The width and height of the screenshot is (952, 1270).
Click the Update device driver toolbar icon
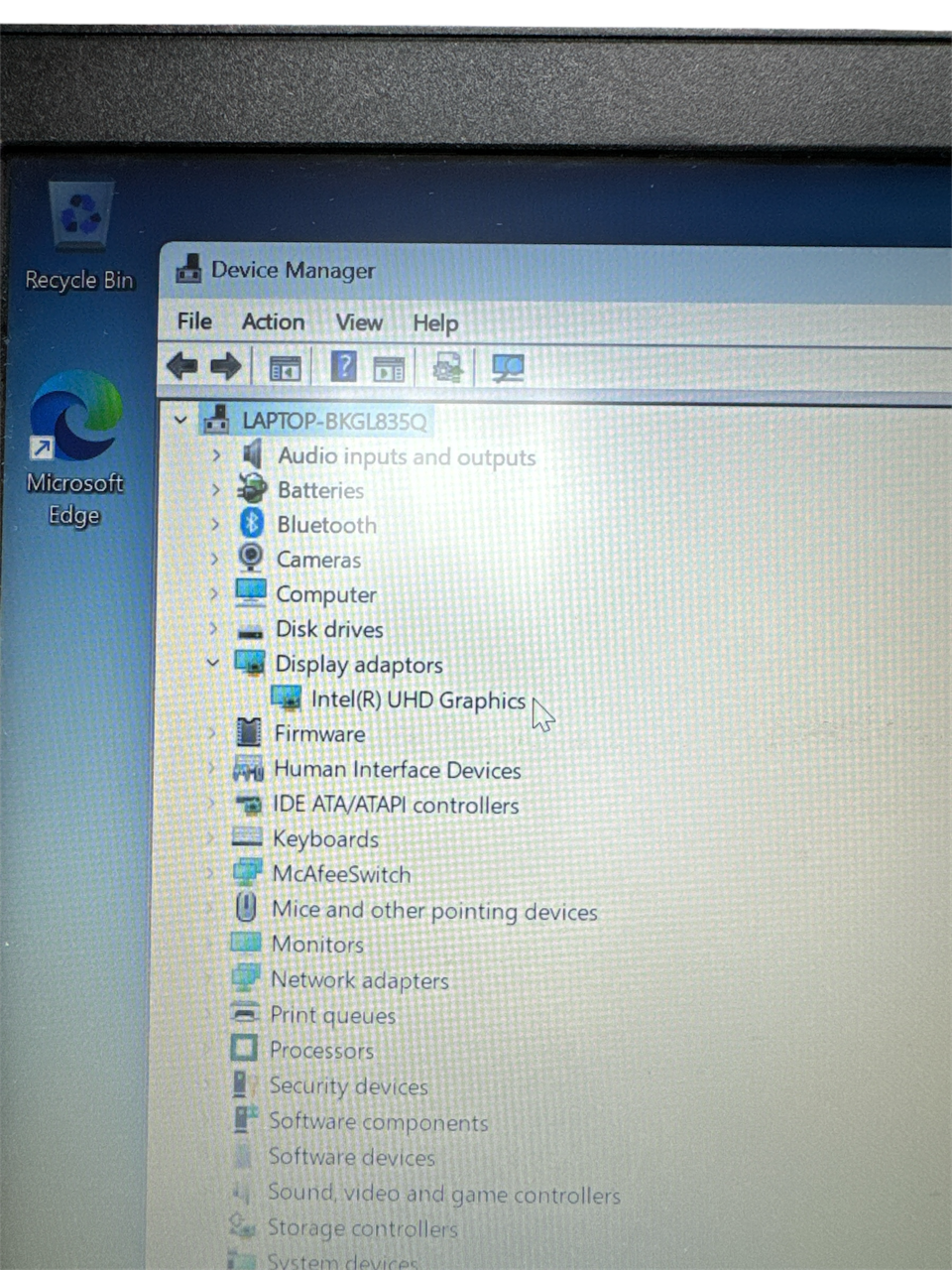(x=448, y=369)
